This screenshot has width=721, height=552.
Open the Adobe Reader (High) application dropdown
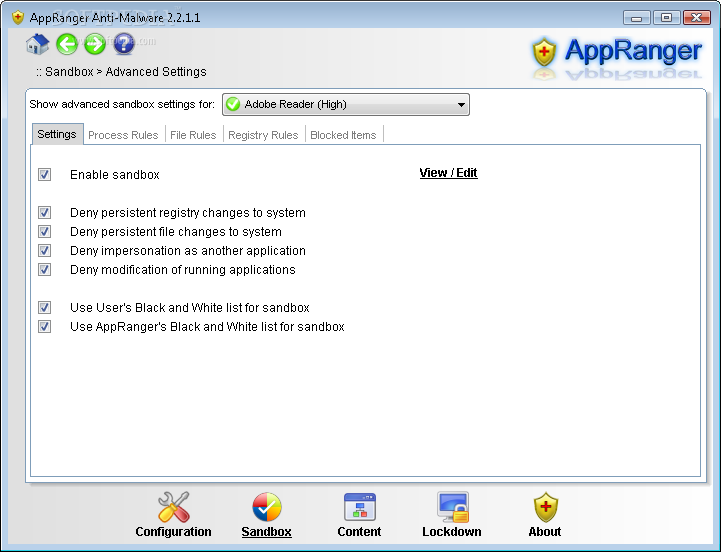click(346, 104)
